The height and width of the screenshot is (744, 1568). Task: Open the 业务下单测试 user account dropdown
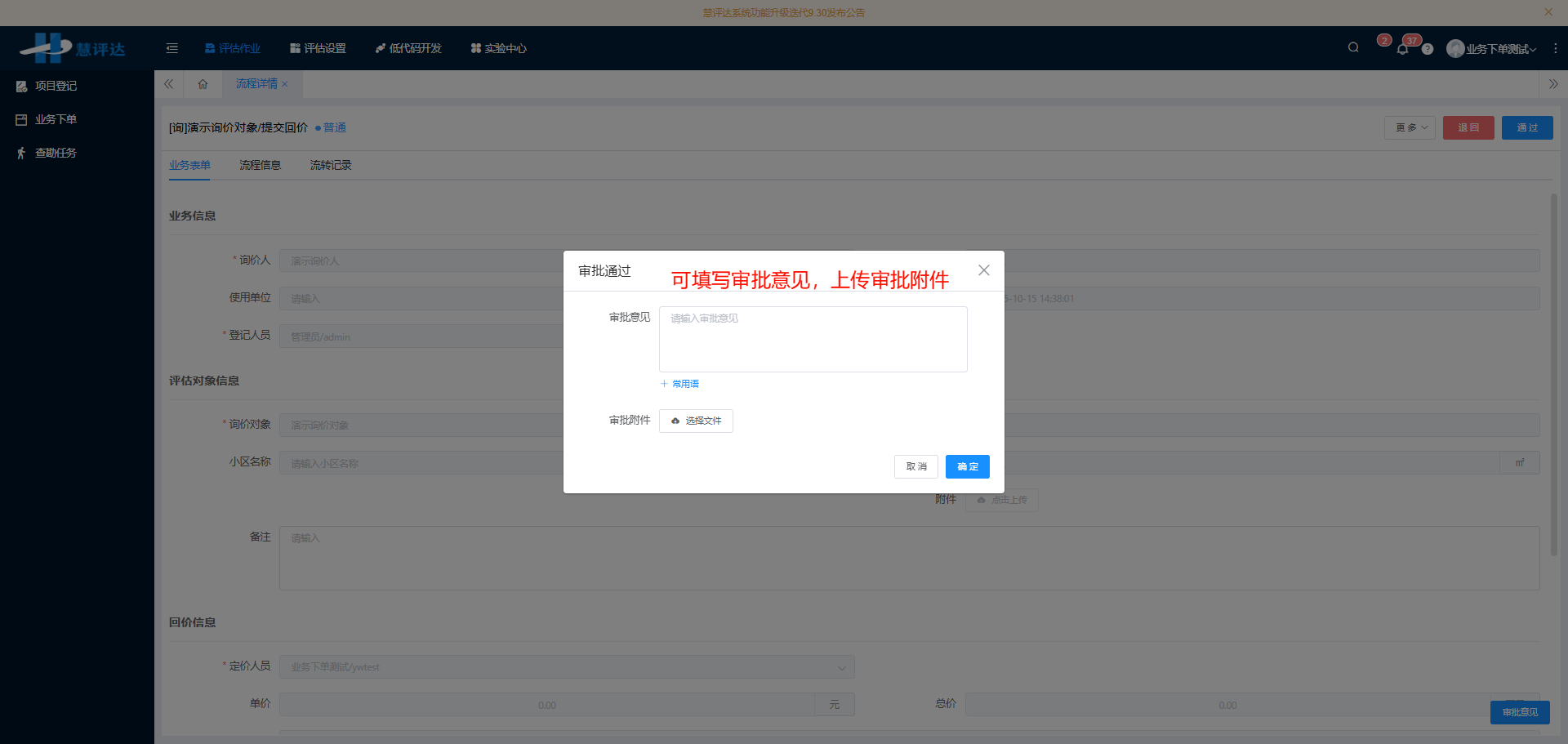click(1491, 48)
